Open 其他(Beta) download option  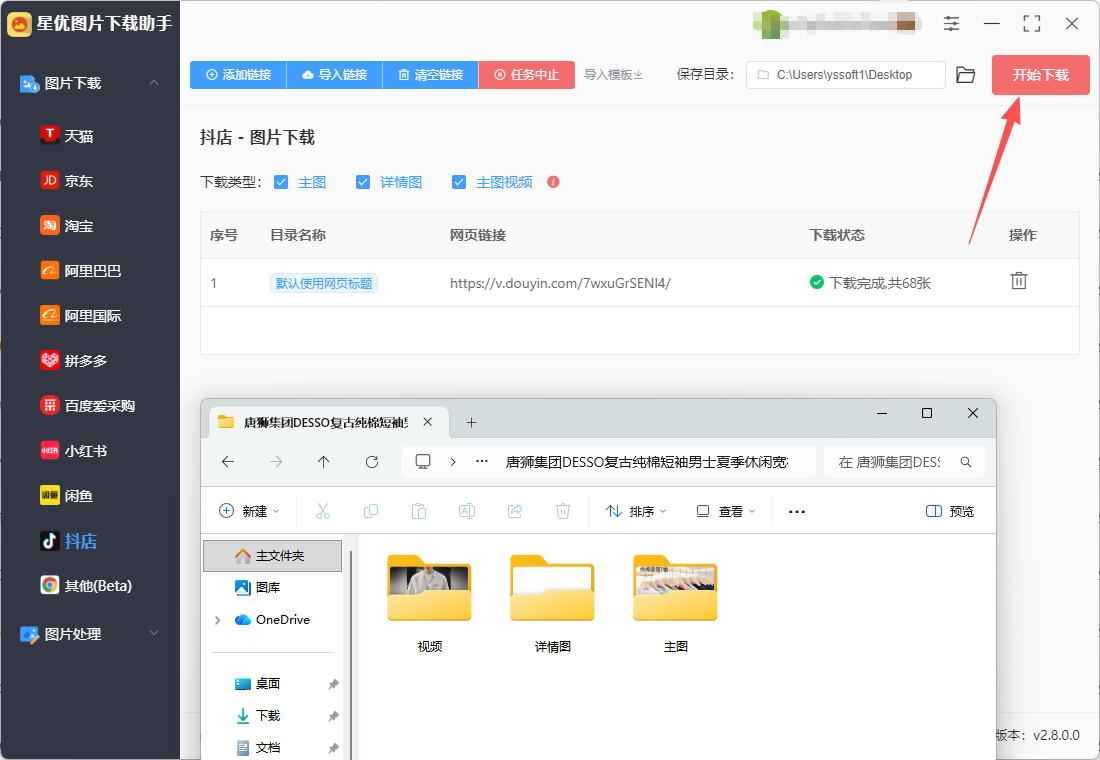86,585
